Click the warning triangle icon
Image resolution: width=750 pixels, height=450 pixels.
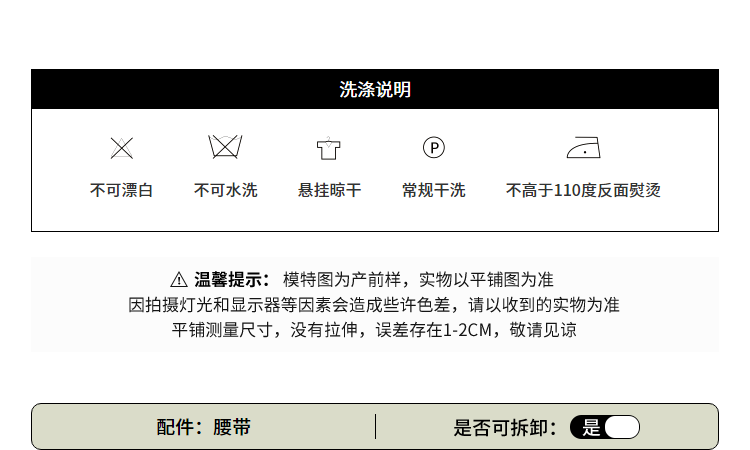point(178,279)
